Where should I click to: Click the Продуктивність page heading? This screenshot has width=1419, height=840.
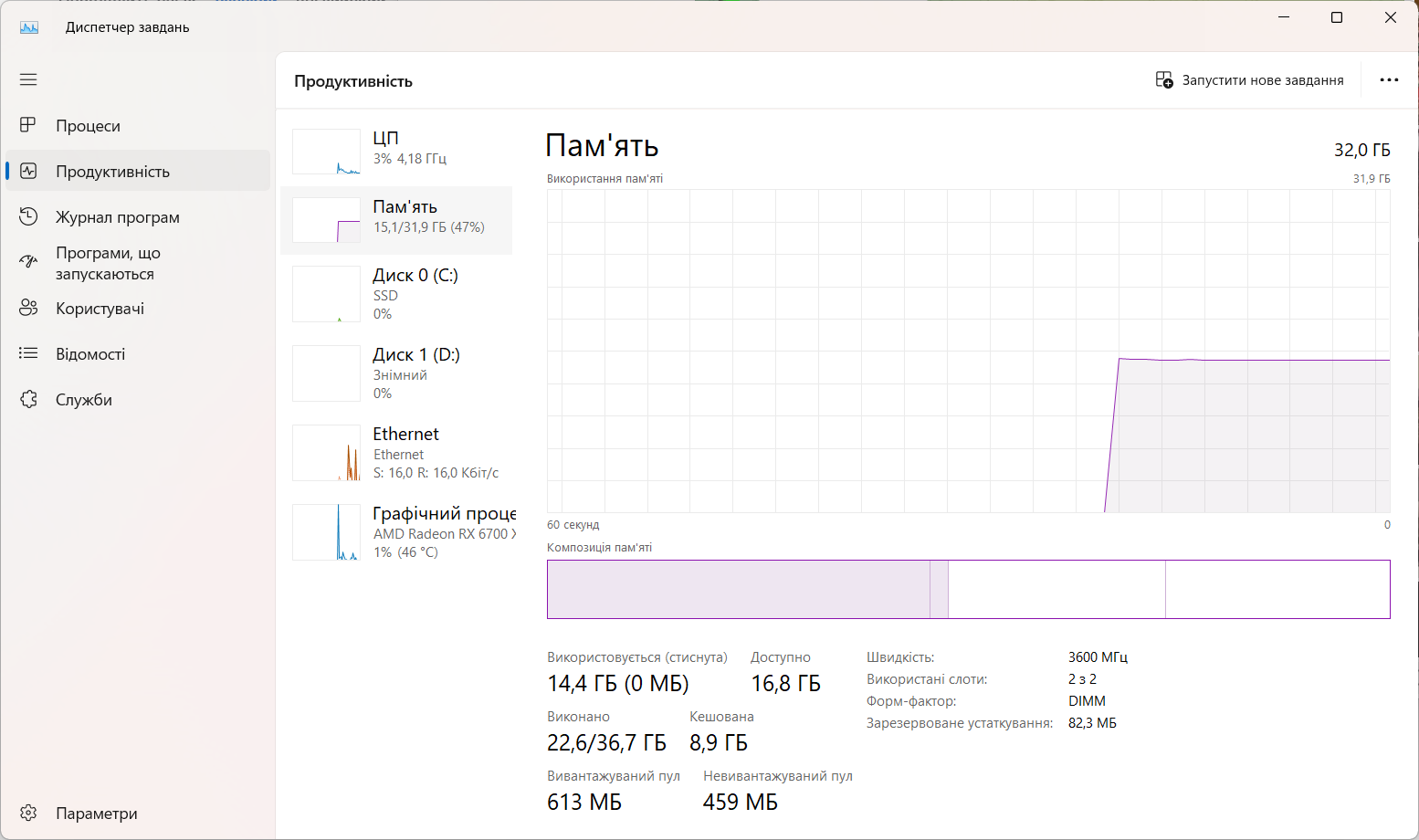[353, 81]
